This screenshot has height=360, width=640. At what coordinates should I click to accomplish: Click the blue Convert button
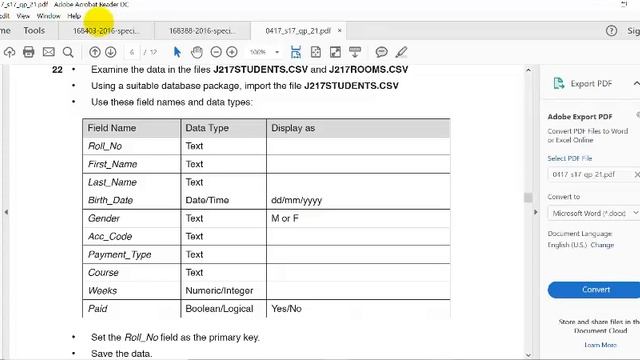(x=595, y=290)
